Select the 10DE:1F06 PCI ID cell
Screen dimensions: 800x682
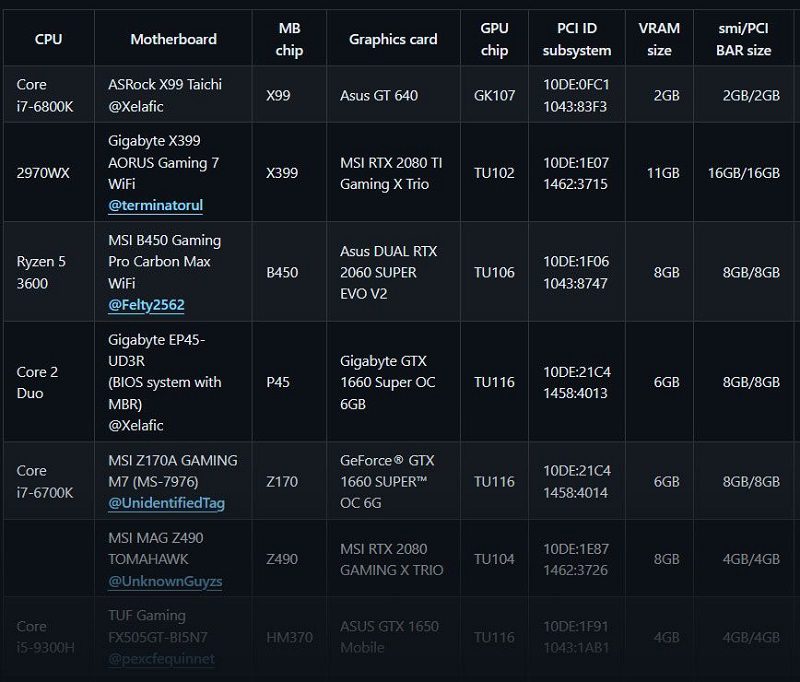[577, 272]
